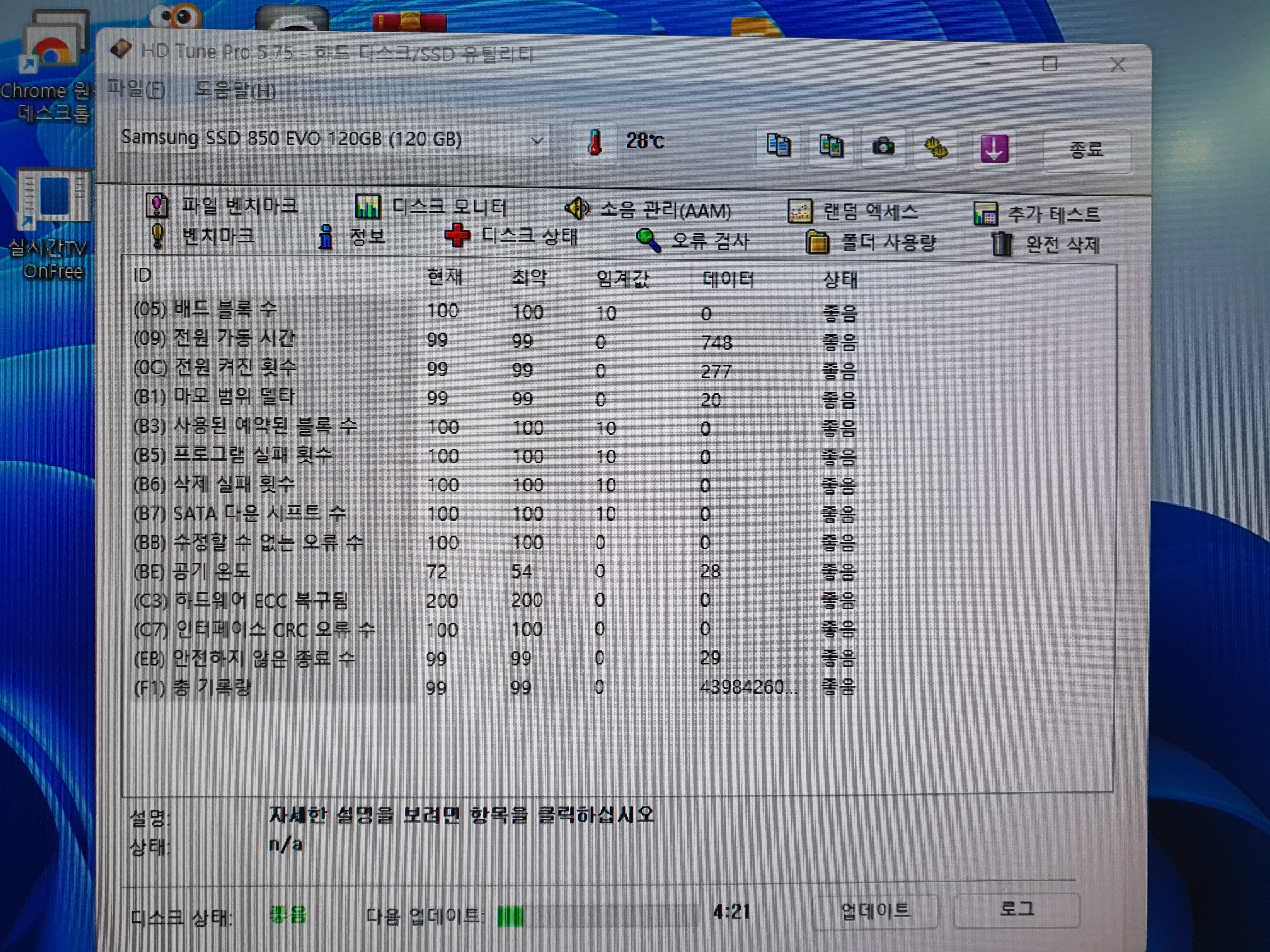Open the 파일(F) menu
This screenshot has height=952, width=1270.
(137, 89)
